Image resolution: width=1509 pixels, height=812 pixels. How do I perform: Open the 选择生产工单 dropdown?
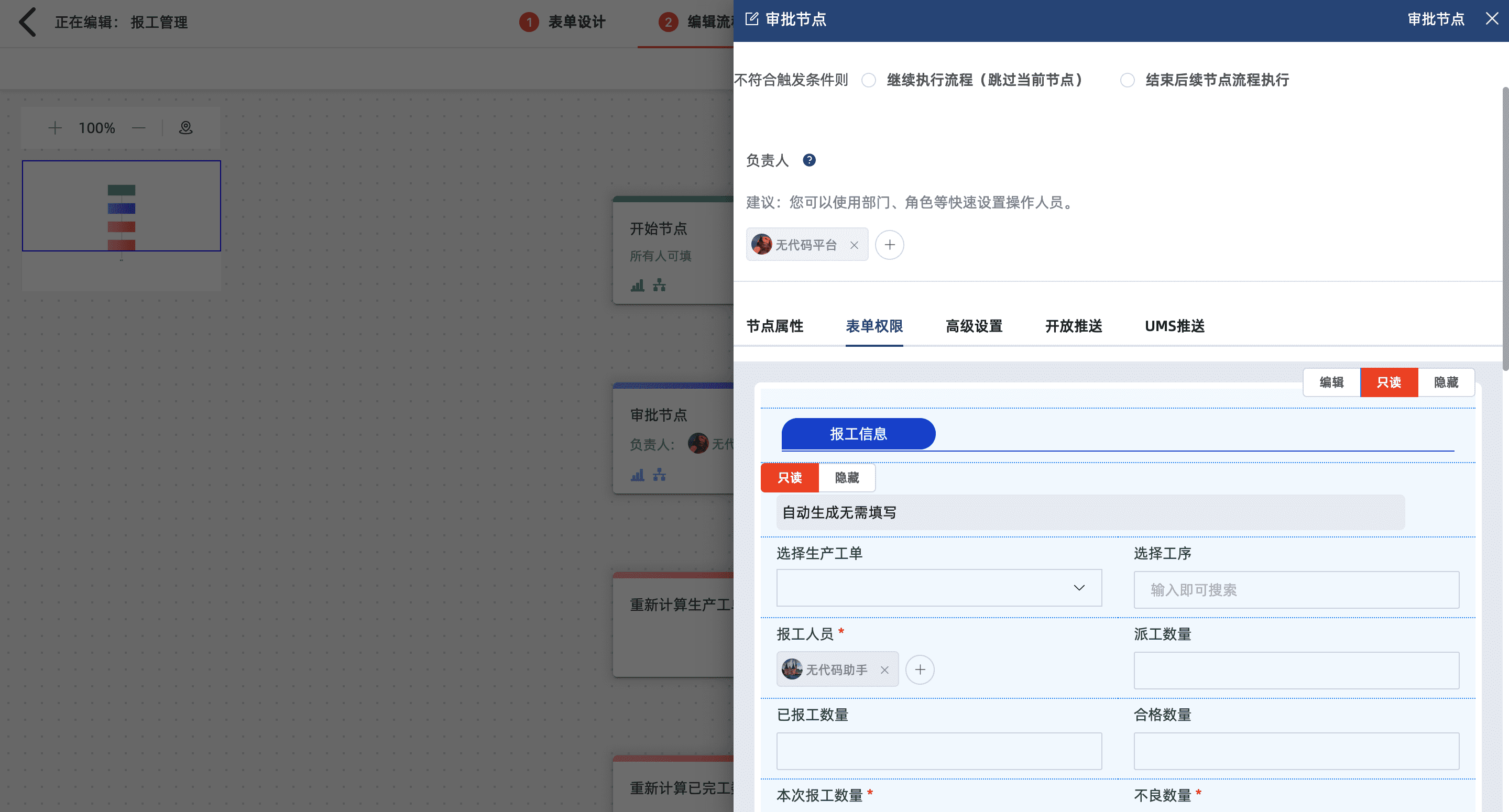938,588
